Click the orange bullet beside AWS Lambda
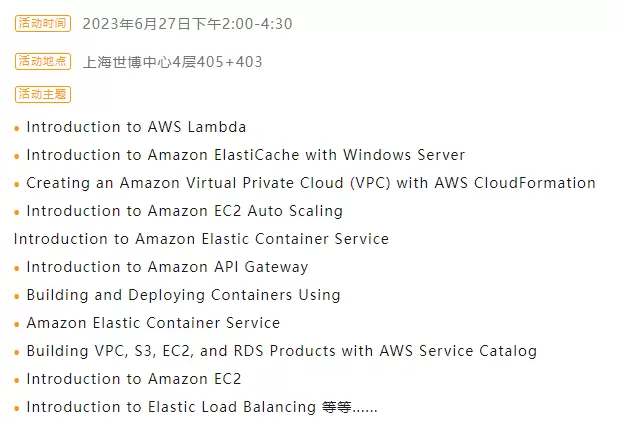The width and height of the screenshot is (619, 424). point(17,129)
